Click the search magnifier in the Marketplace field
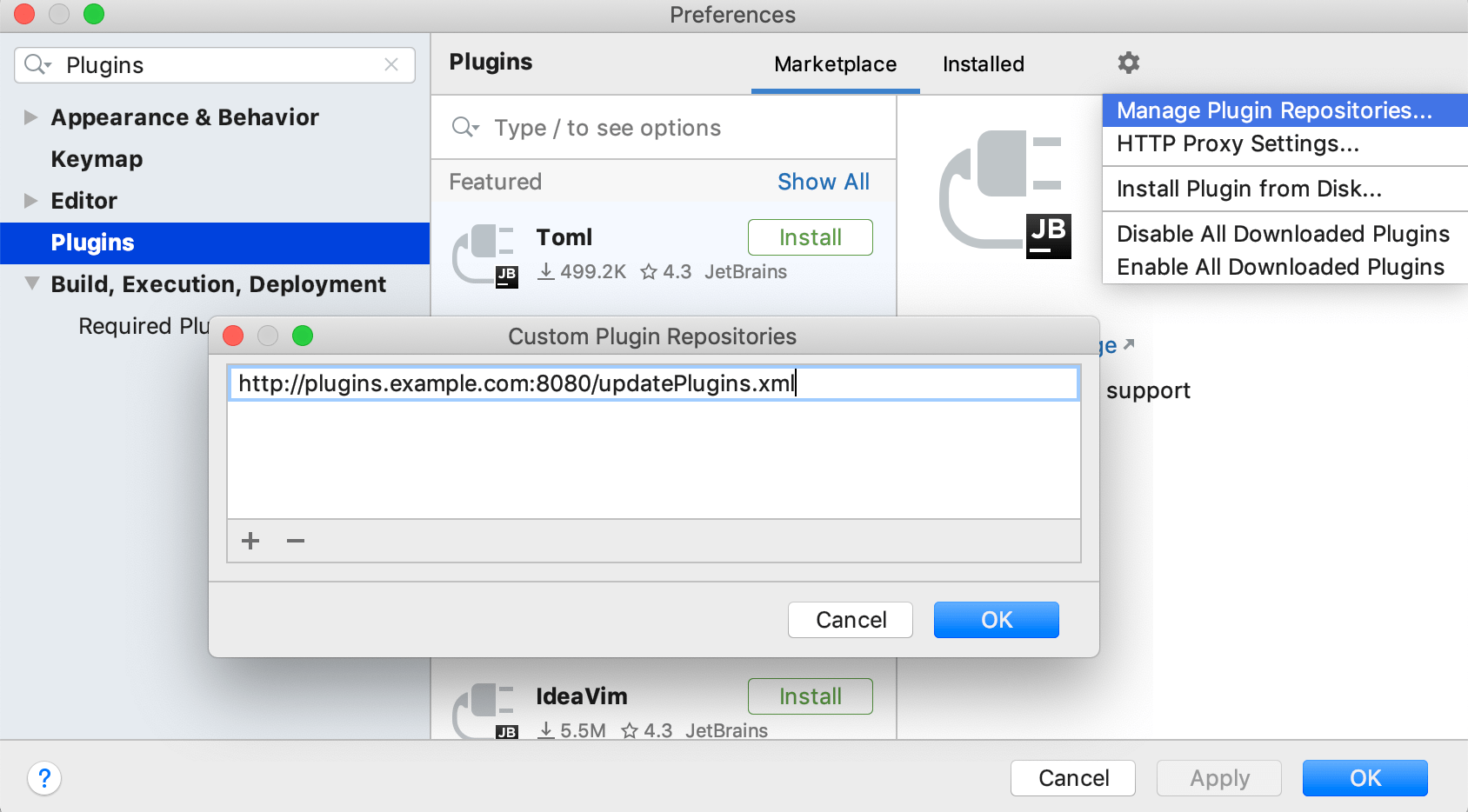The image size is (1468, 812). click(465, 128)
